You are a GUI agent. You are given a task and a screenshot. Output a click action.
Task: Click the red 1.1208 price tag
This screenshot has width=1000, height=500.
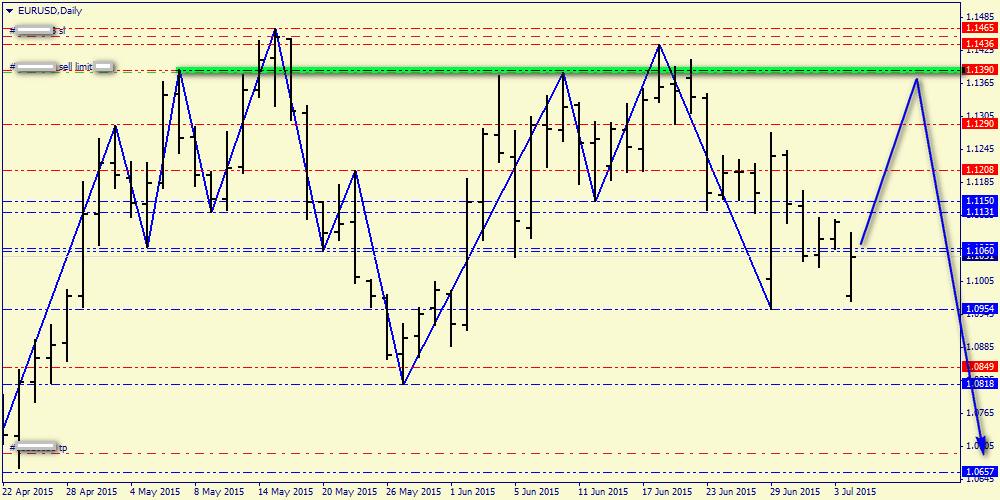pos(979,171)
